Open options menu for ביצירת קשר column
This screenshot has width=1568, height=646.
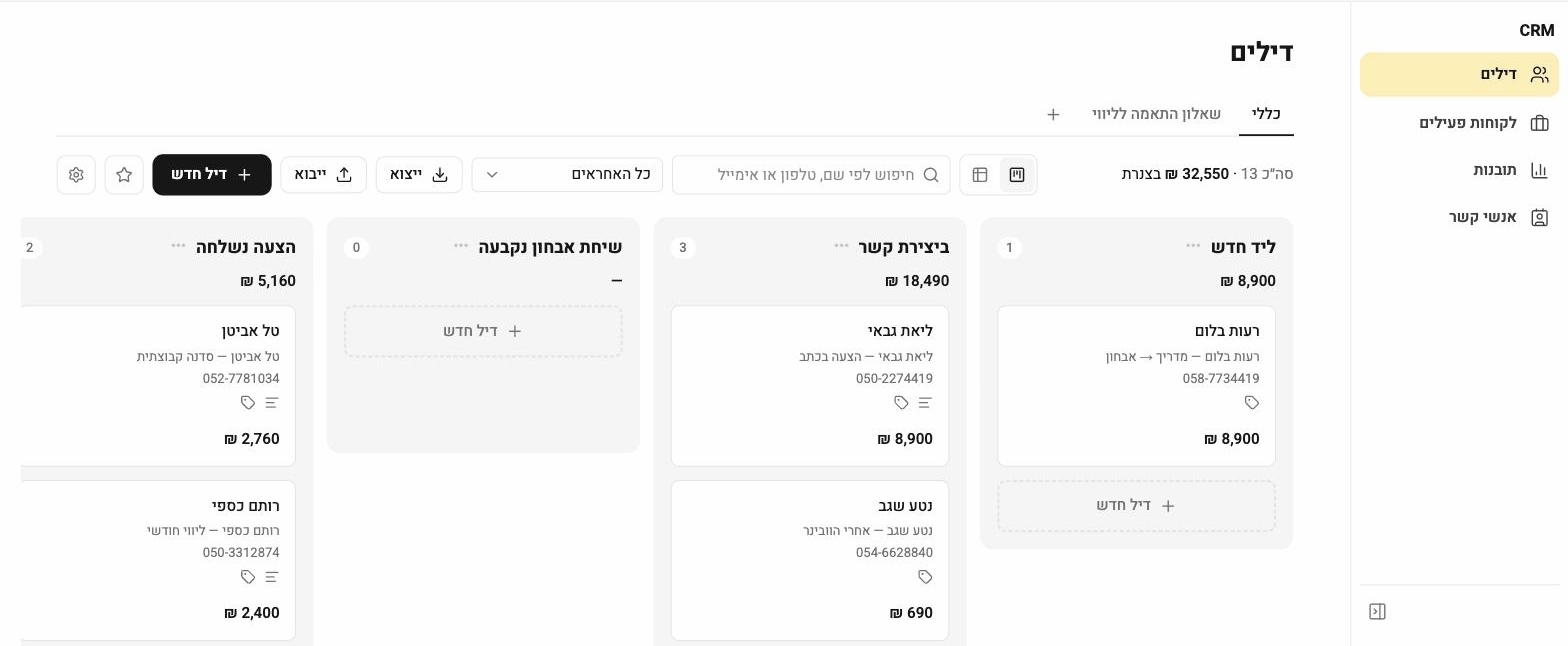click(x=841, y=246)
